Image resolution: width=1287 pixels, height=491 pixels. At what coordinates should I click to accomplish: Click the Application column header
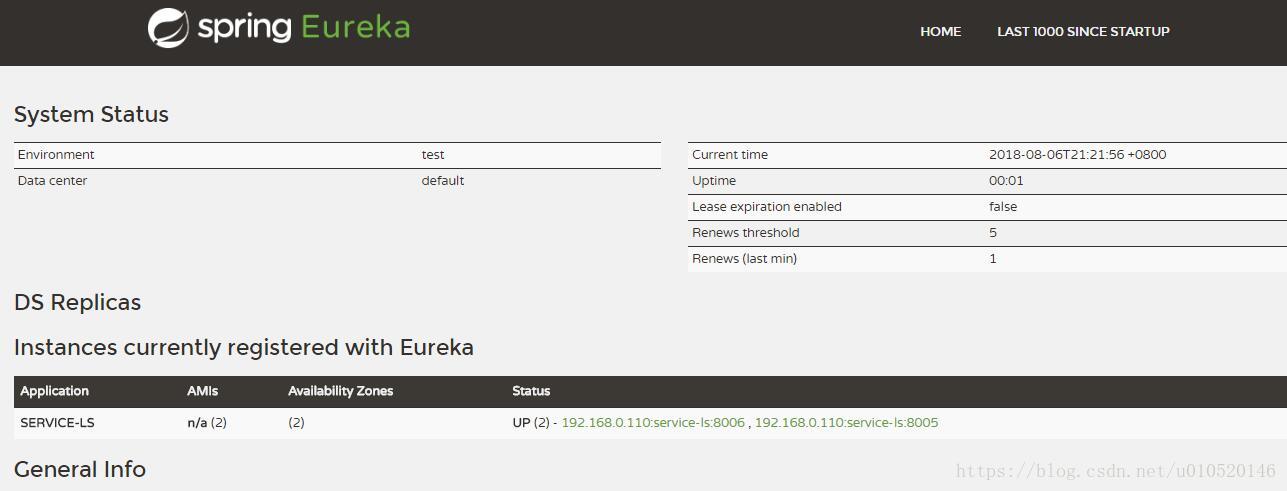click(55, 391)
